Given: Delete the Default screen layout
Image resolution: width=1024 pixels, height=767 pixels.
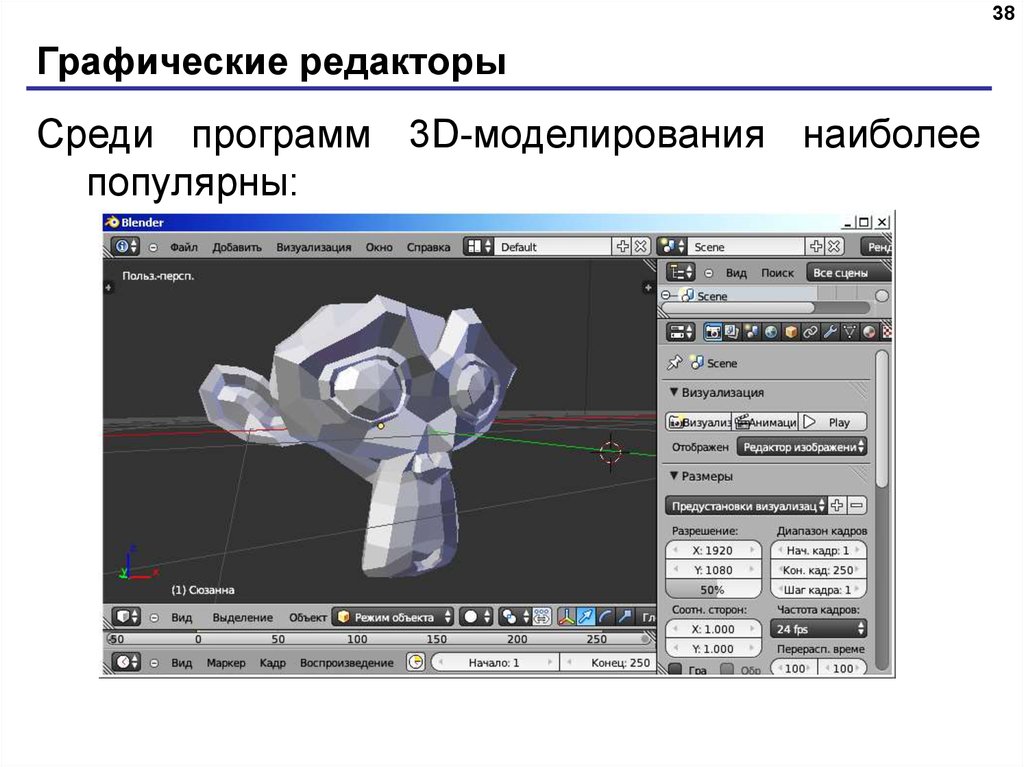Looking at the screenshot, I should coord(641,246).
